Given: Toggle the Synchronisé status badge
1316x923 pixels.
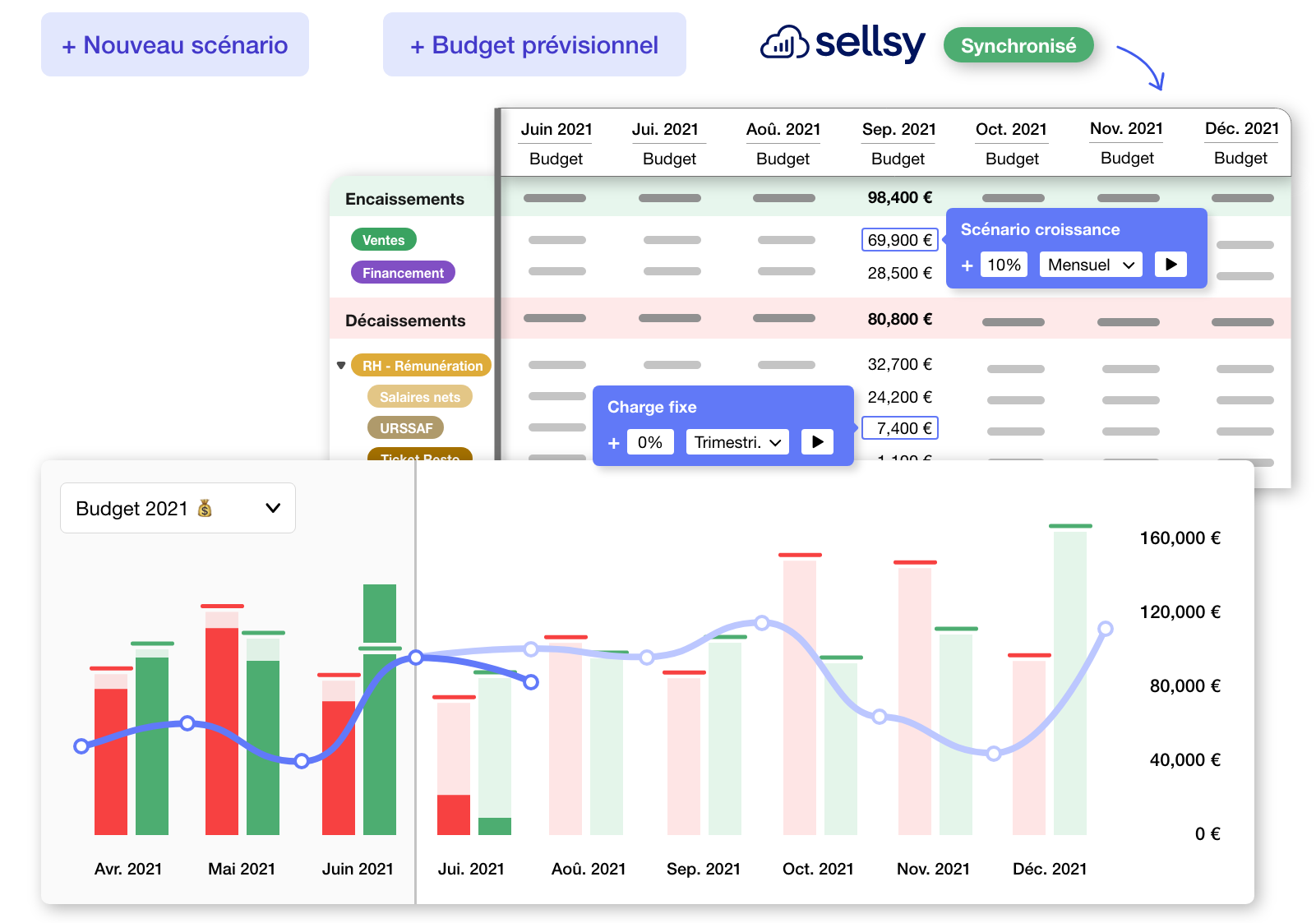Looking at the screenshot, I should coord(1018,45).
